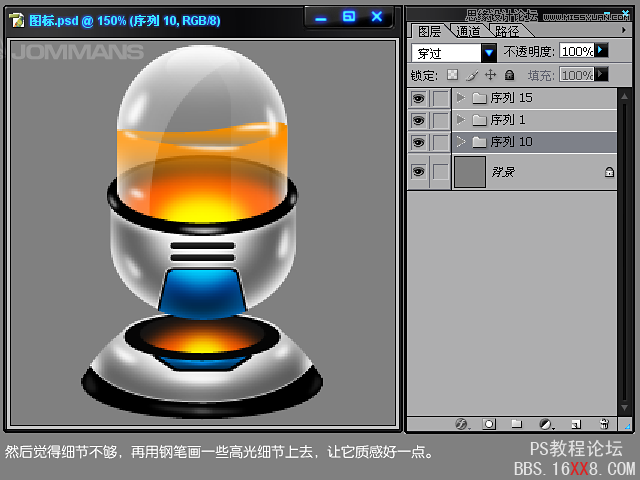Hide the 背景 layer via its eye
This screenshot has height=480, width=640.
coord(418,172)
